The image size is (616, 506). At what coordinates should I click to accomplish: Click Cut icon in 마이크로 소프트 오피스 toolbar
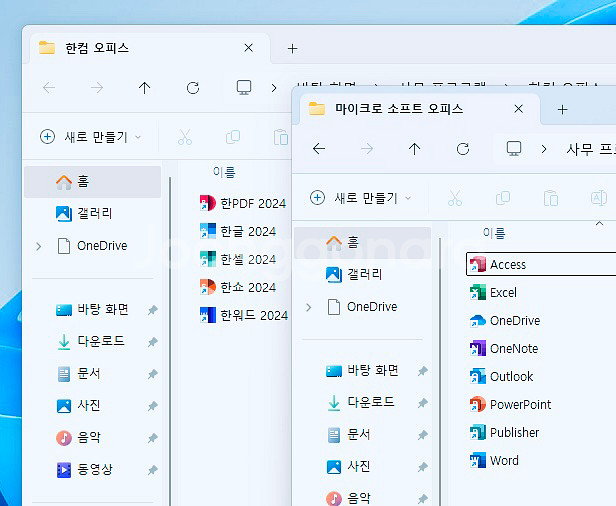click(x=455, y=198)
